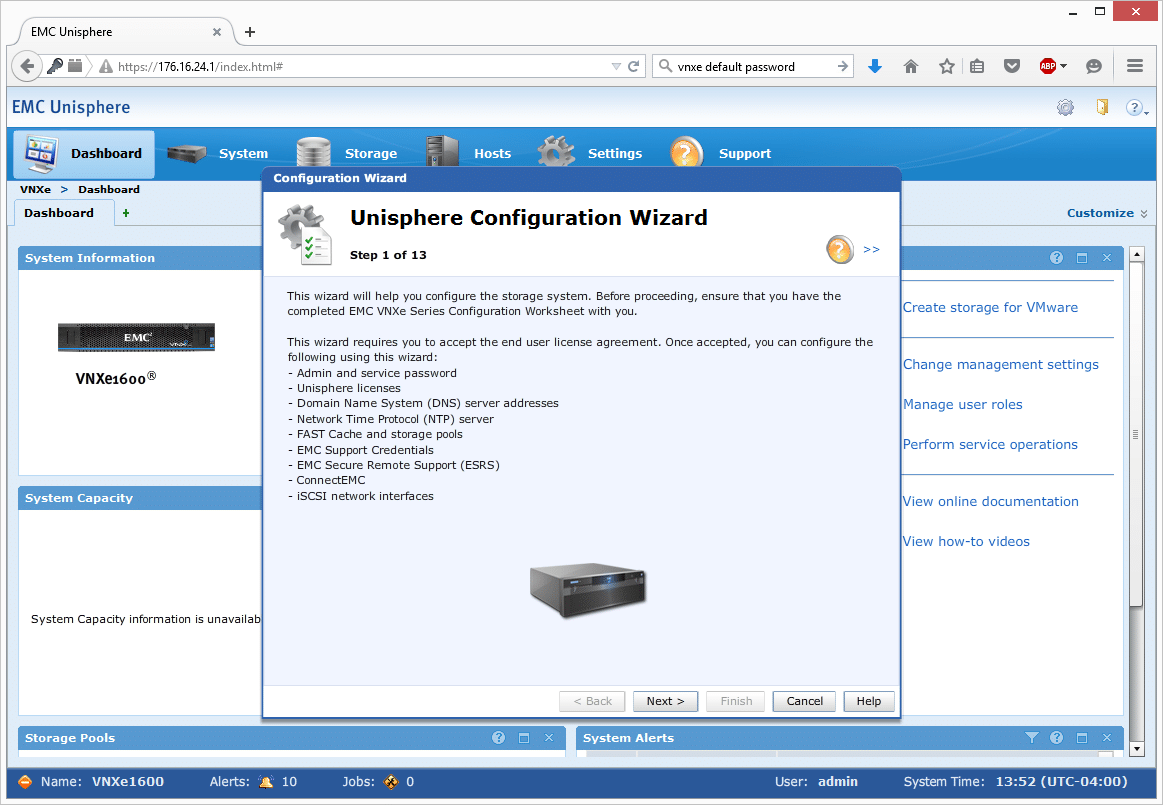1163x805 pixels.
Task: Open the Unisphere help menu icon
Action: click(x=1136, y=108)
